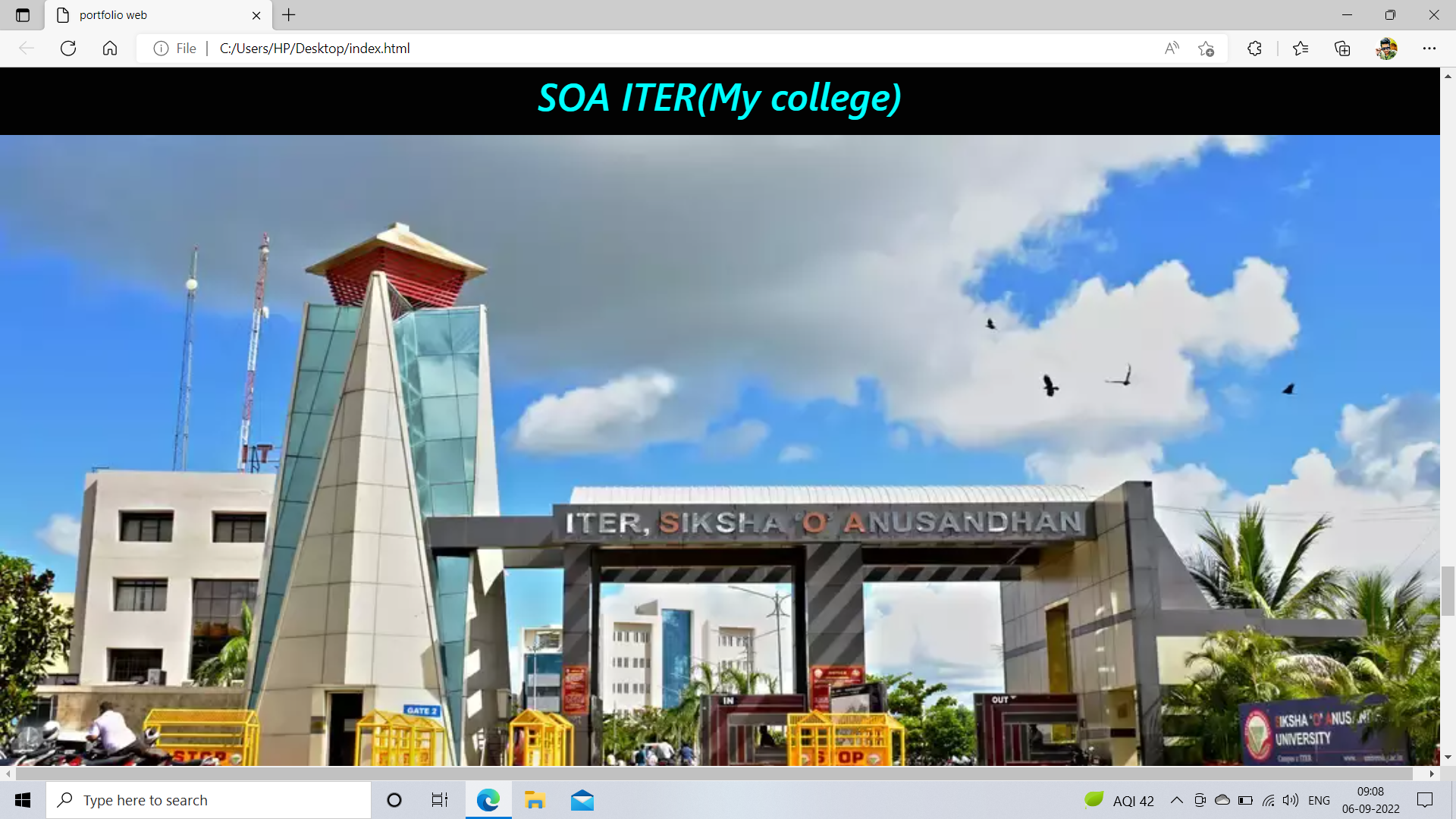Viewport: 1456px width, 819px height.
Task: Add this page to favorites
Action: tap(1206, 49)
